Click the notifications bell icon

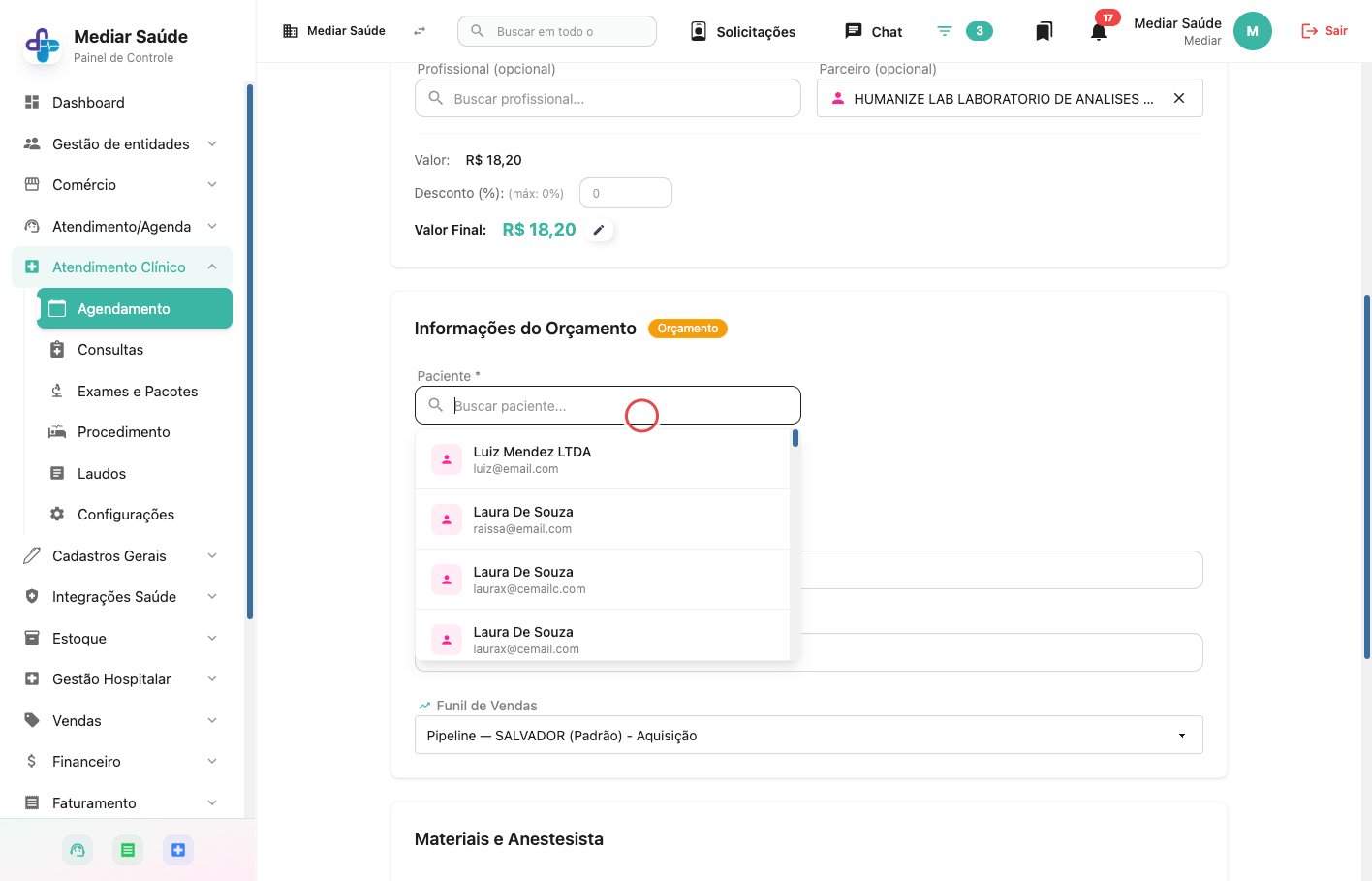click(1098, 32)
